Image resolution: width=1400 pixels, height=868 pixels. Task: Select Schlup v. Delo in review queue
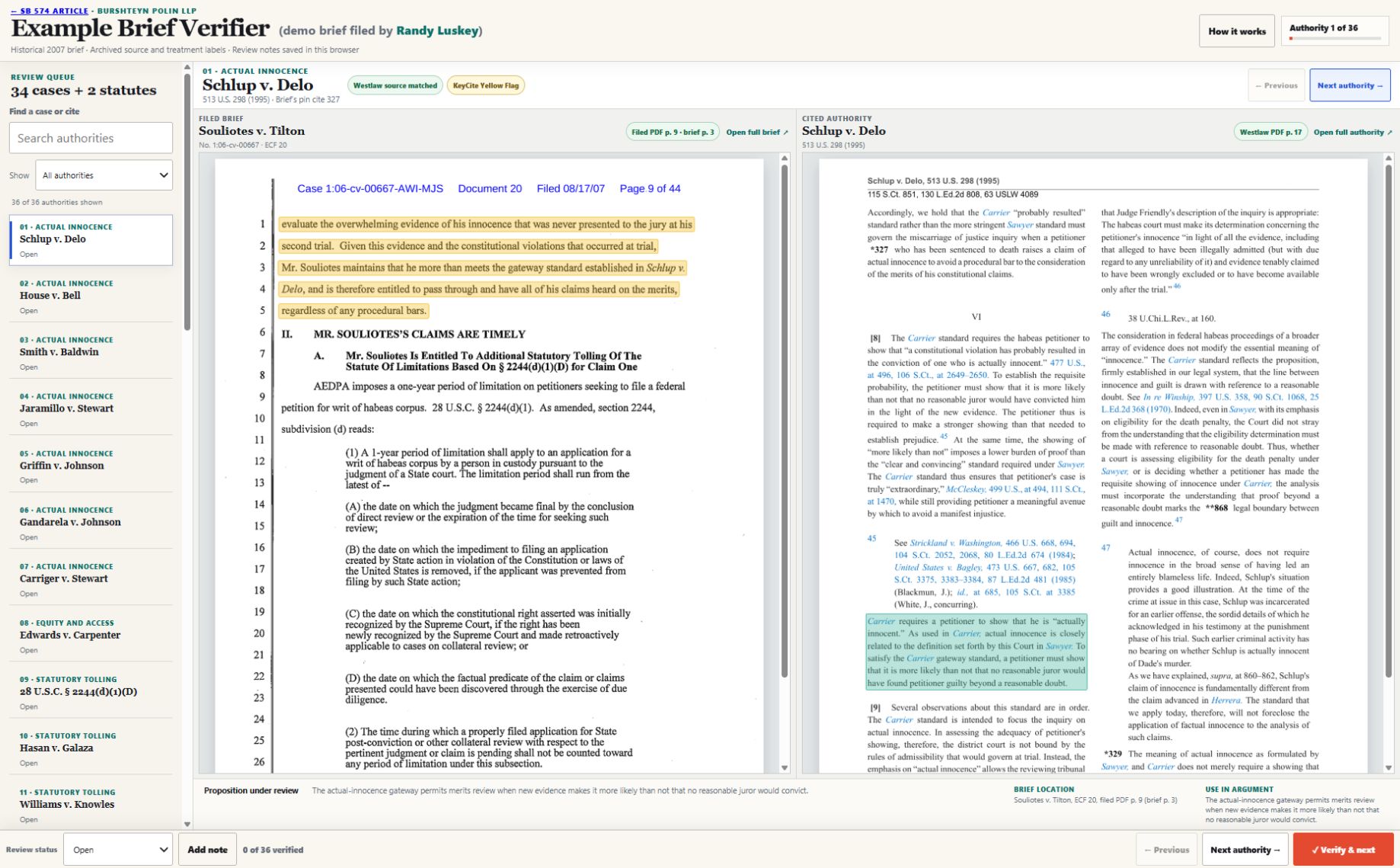[91, 240]
